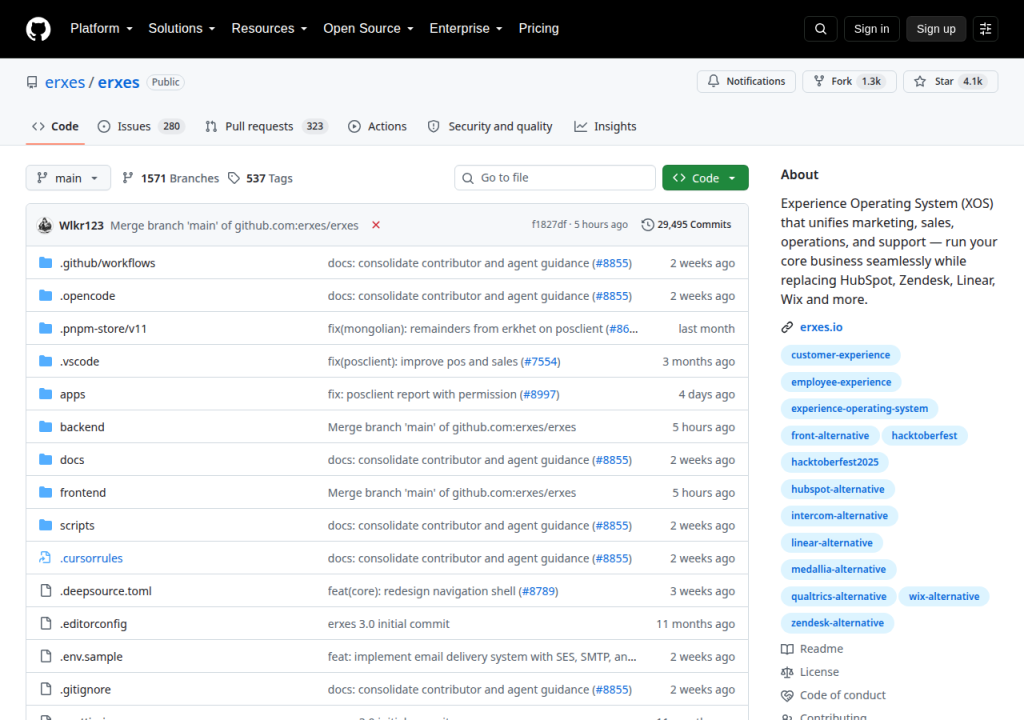Viewport: 1024px width, 720px height.
Task: Expand the Solutions menu
Action: [182, 29]
